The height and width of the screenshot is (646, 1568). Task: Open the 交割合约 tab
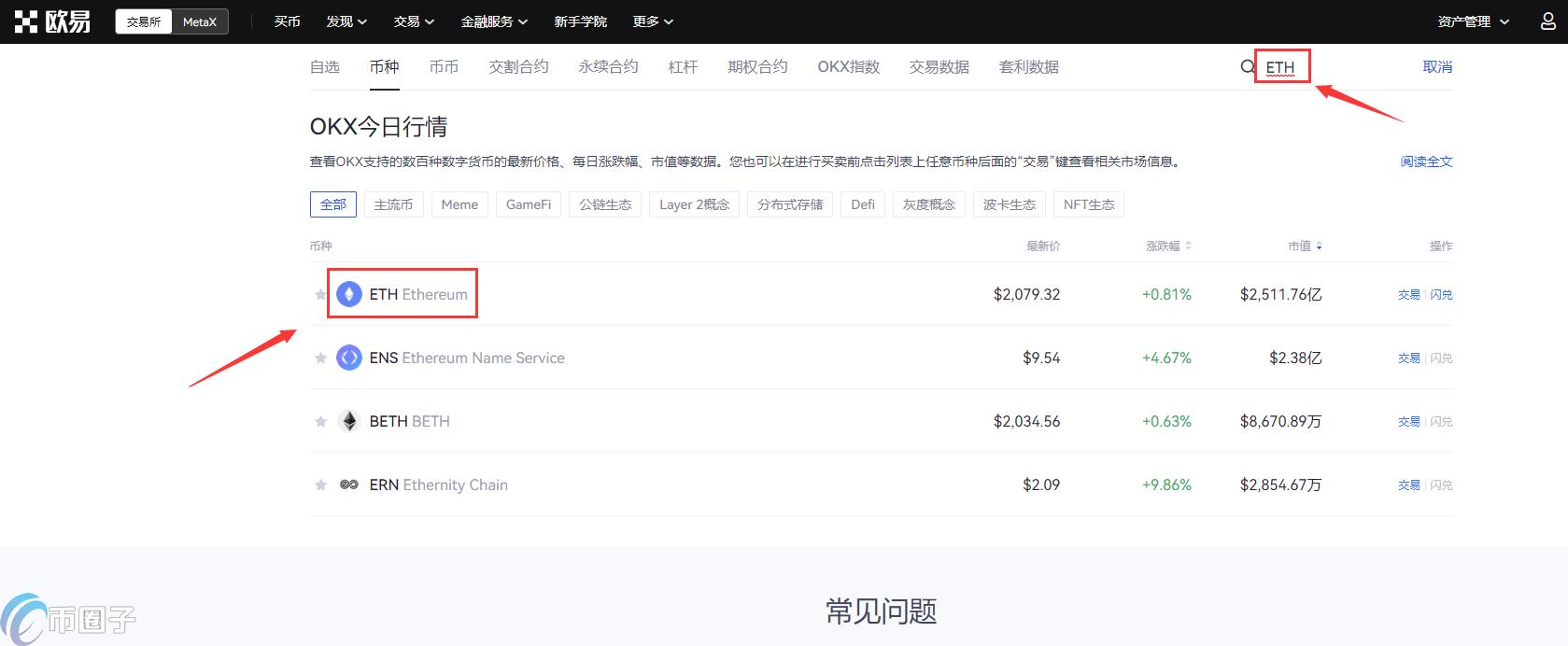click(x=519, y=67)
